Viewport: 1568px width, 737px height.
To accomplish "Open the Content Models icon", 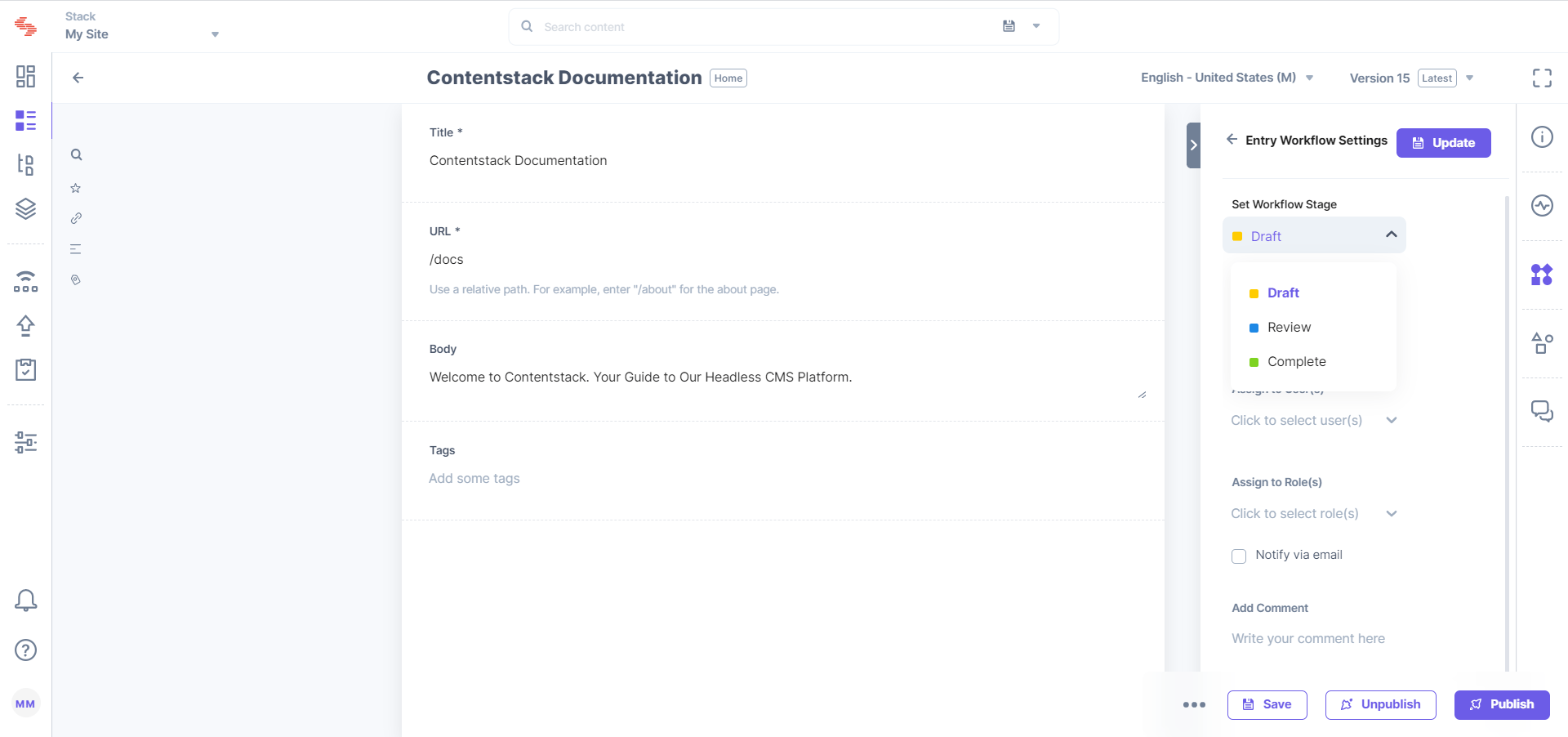I will coord(26,164).
